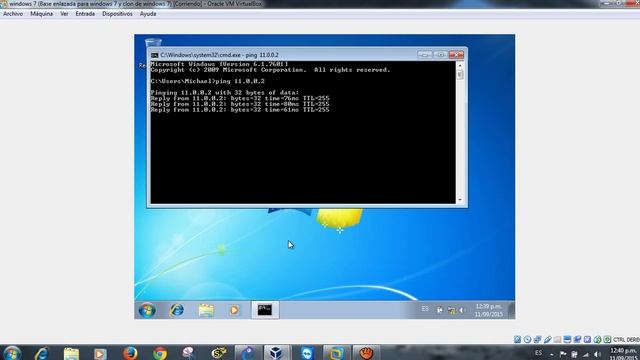Image resolution: width=640 pixels, height=360 pixels.
Task: Click the host ES language indicator
Action: pyautogui.click(x=538, y=353)
